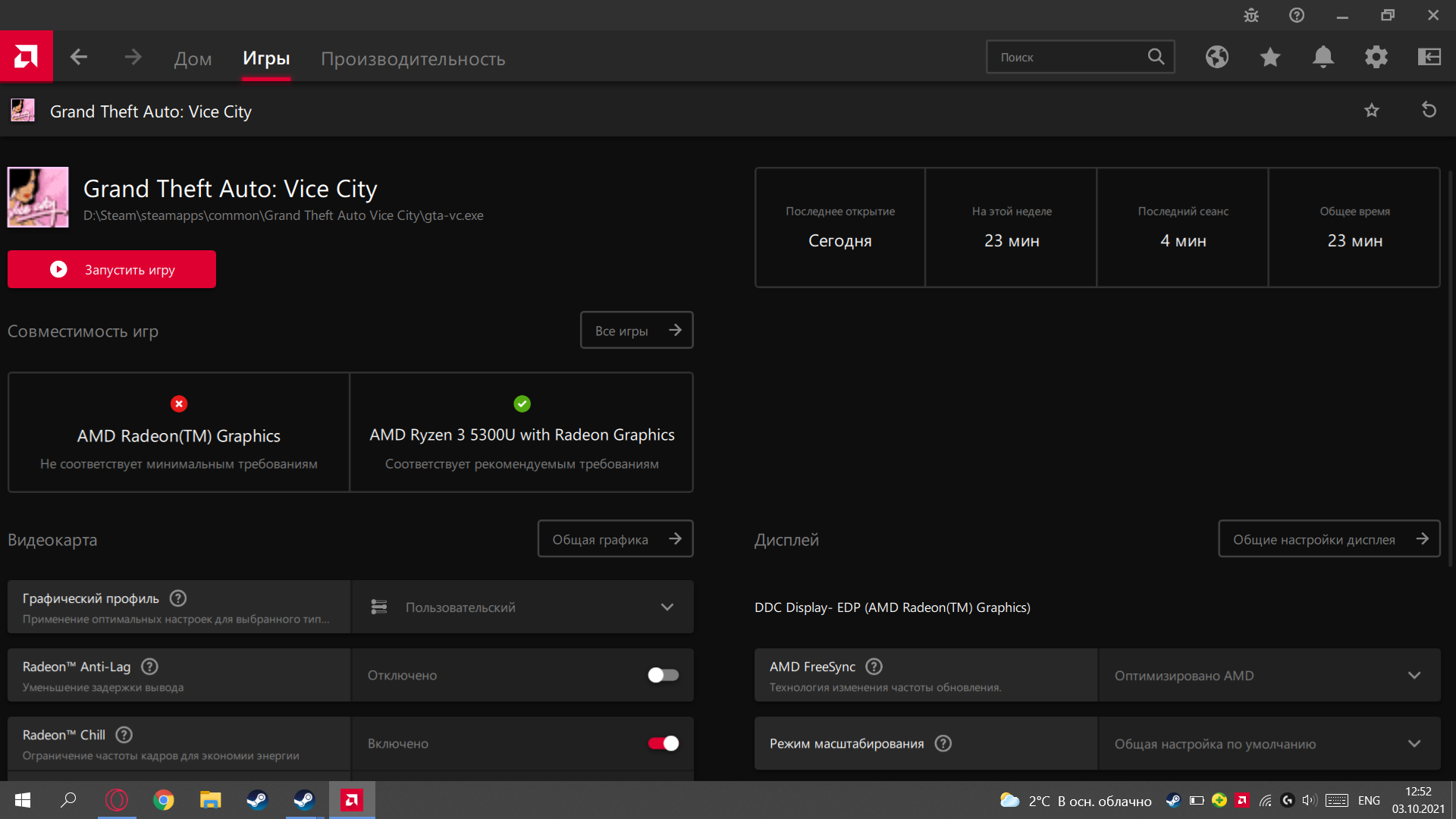This screenshot has width=1456, height=819.
Task: Open settings gear icon
Action: [x=1376, y=57]
